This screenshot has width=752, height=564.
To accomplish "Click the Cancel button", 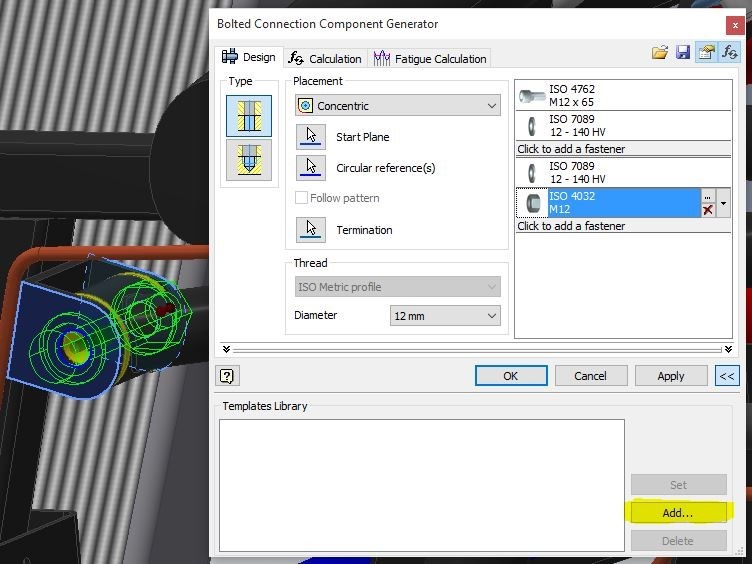I will (591, 376).
